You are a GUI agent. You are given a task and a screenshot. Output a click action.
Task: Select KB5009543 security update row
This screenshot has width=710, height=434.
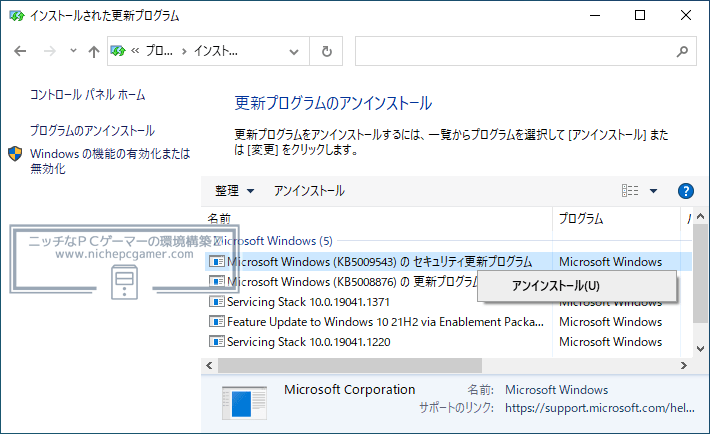[448, 261]
